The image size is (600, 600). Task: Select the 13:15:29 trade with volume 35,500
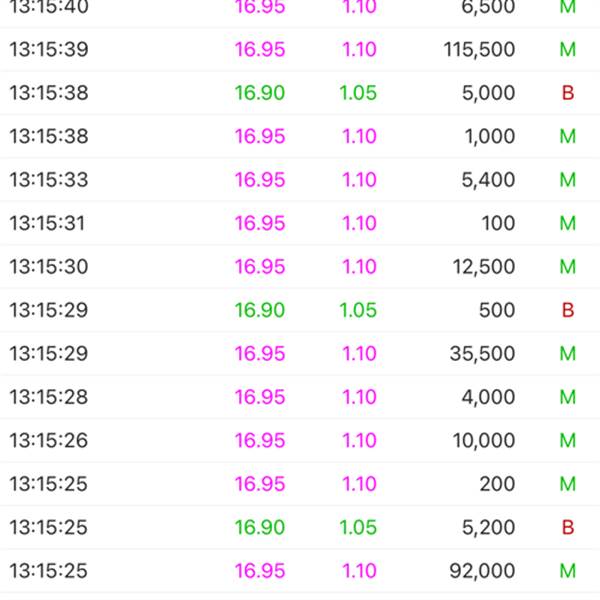(x=300, y=354)
